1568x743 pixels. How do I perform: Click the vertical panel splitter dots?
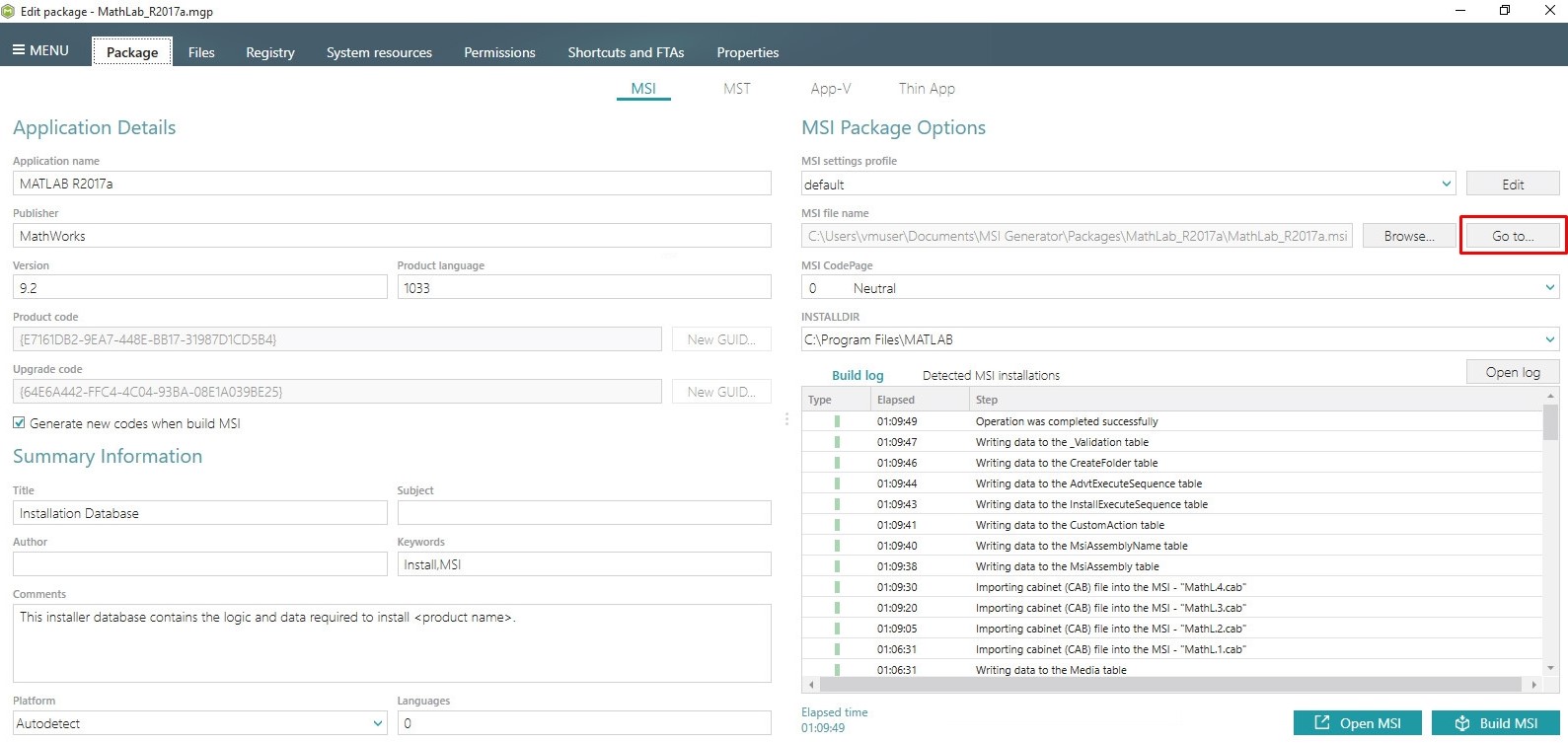pyautogui.click(x=786, y=419)
